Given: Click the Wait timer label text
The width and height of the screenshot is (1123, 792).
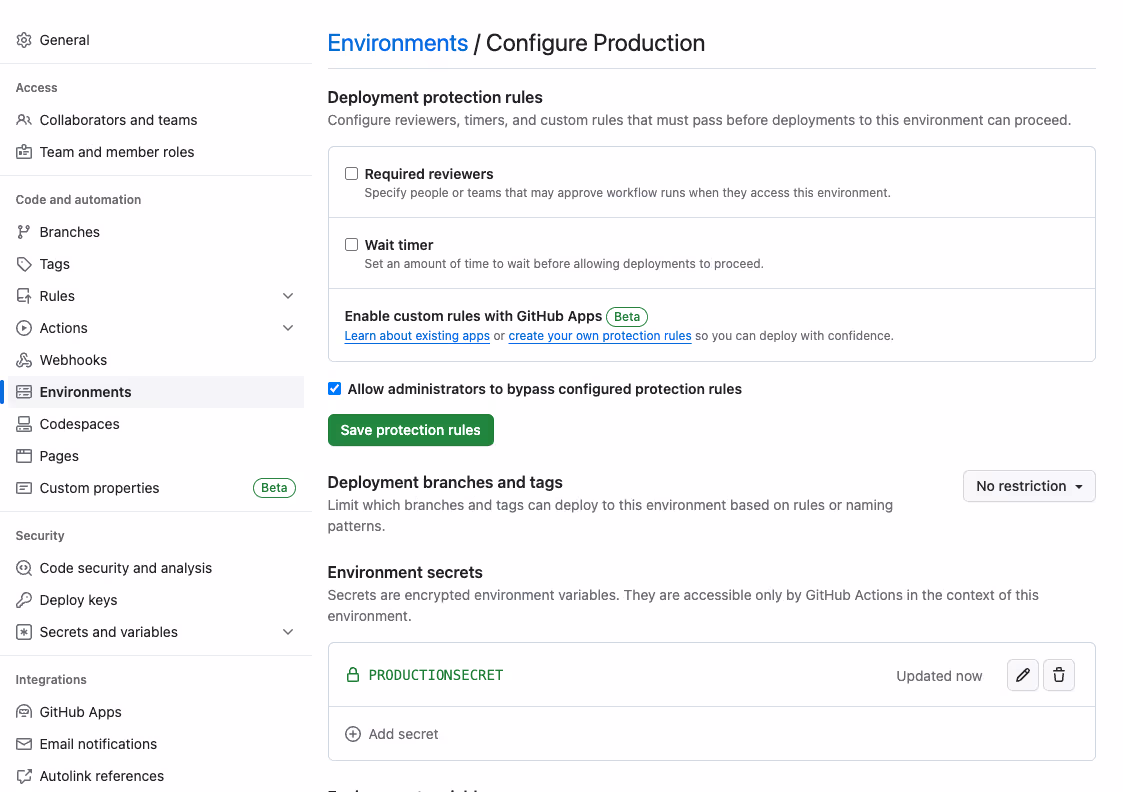Looking at the screenshot, I should point(398,245).
